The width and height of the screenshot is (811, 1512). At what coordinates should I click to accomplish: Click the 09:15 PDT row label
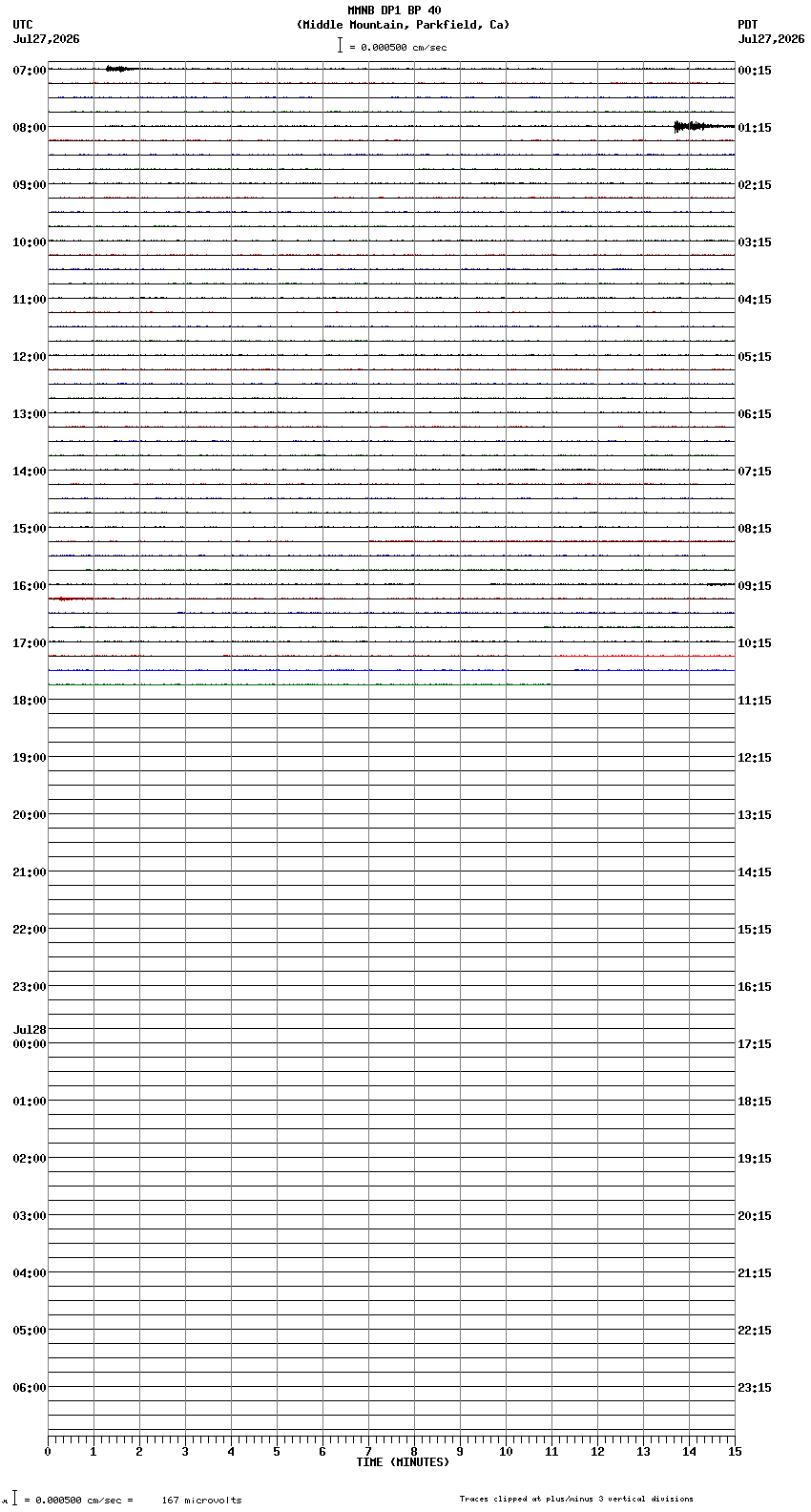pos(755,586)
